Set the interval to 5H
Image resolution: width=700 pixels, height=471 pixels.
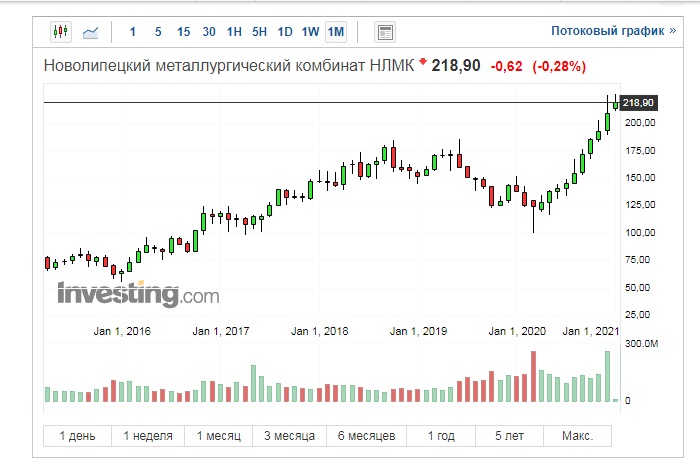click(x=259, y=32)
